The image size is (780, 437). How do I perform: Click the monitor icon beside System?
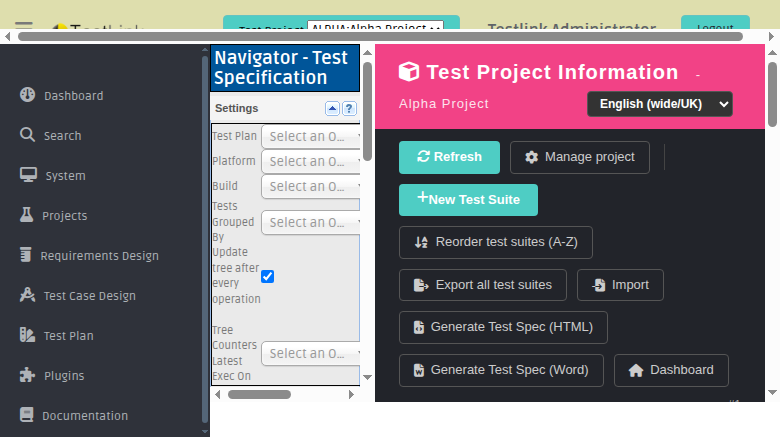[28, 175]
